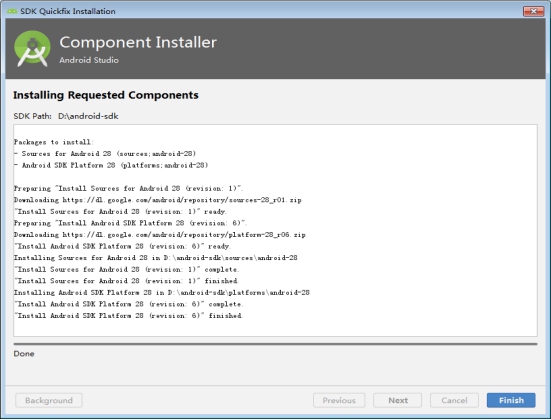The width and height of the screenshot is (551, 420).
Task: Click the 'Installing Requested Components' heading
Action: [x=106, y=95]
